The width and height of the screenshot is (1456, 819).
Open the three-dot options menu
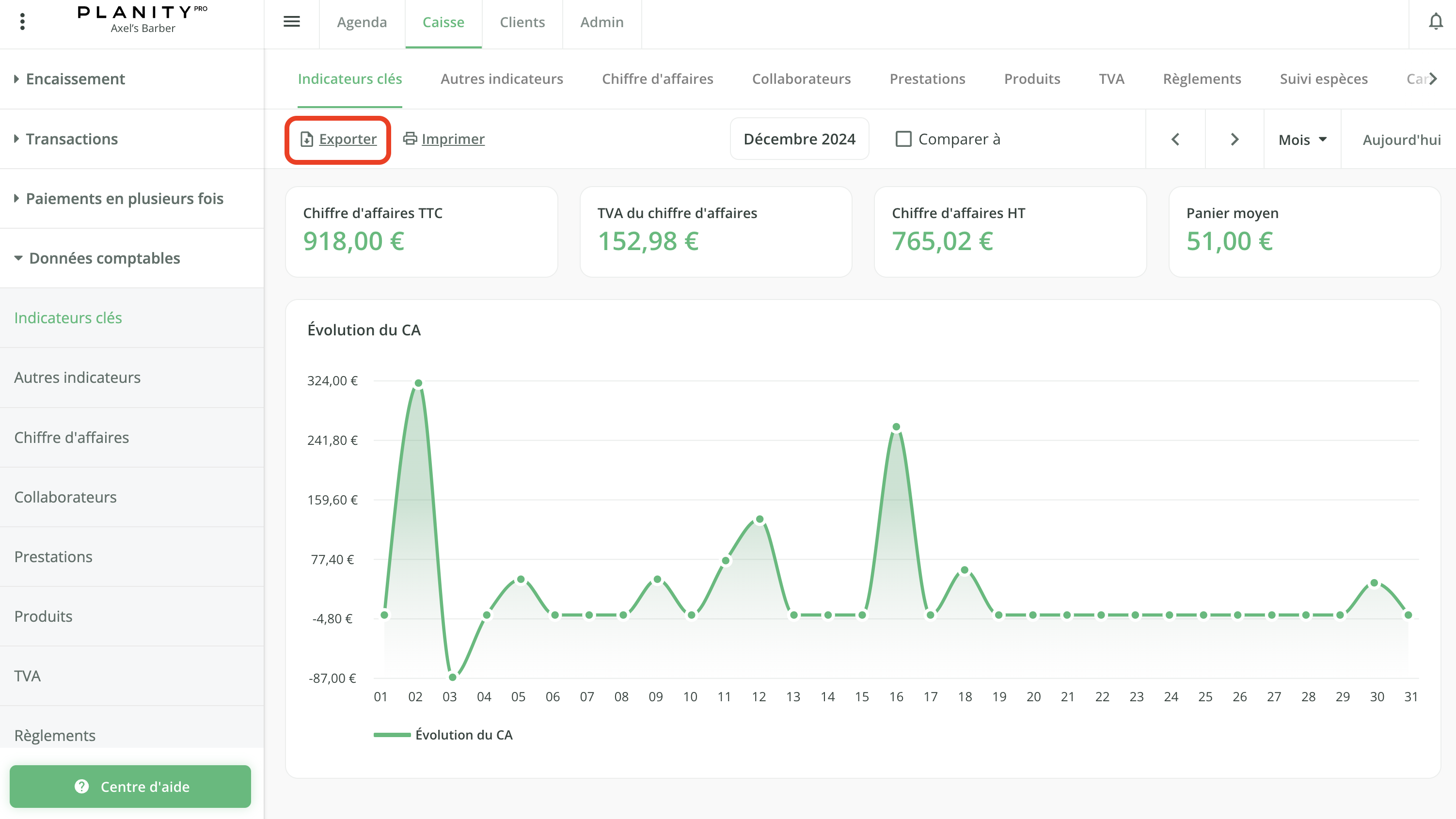(x=22, y=22)
